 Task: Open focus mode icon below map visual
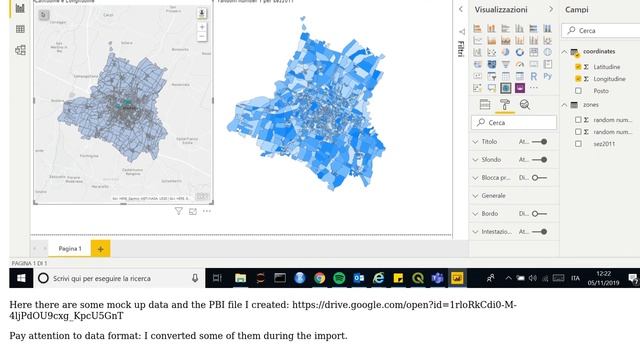coord(193,211)
